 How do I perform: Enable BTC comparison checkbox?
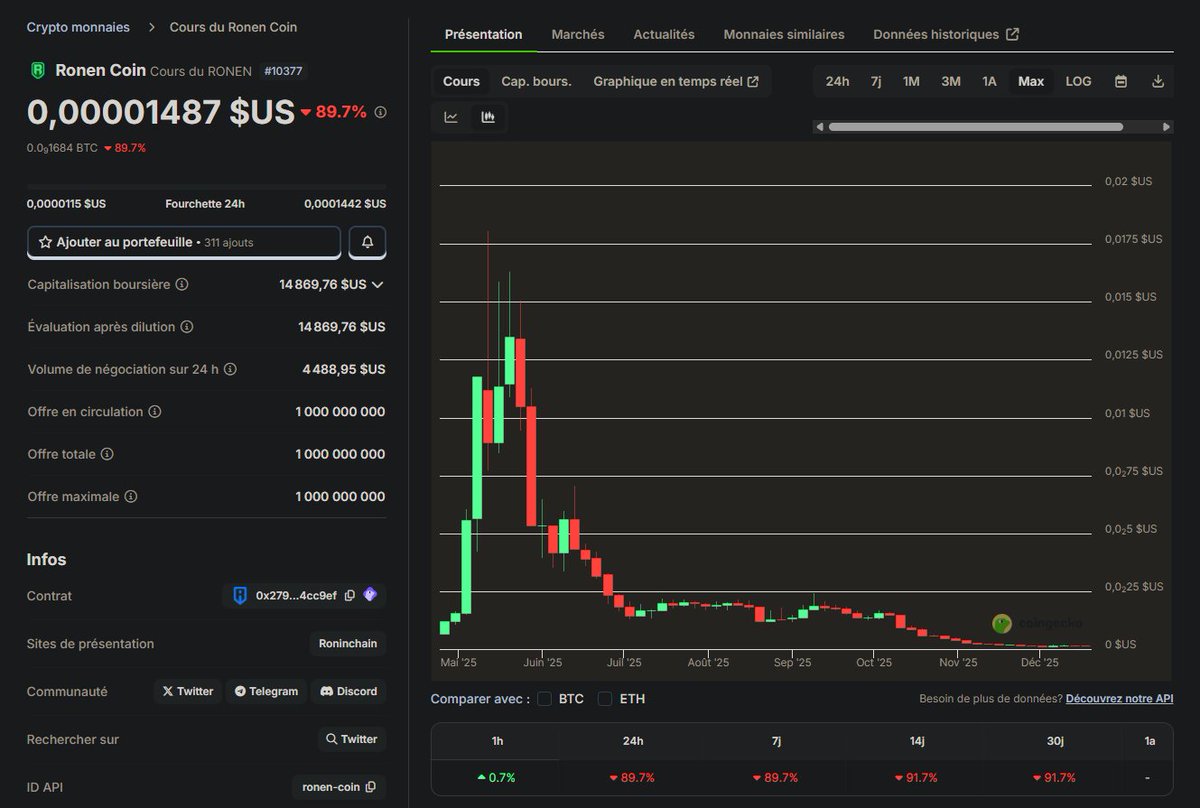click(x=544, y=699)
